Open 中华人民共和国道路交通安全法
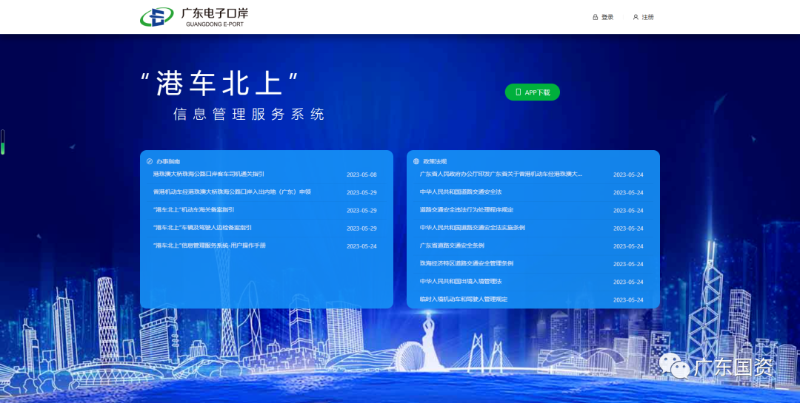Viewport: 800px width, 403px height. point(461,192)
